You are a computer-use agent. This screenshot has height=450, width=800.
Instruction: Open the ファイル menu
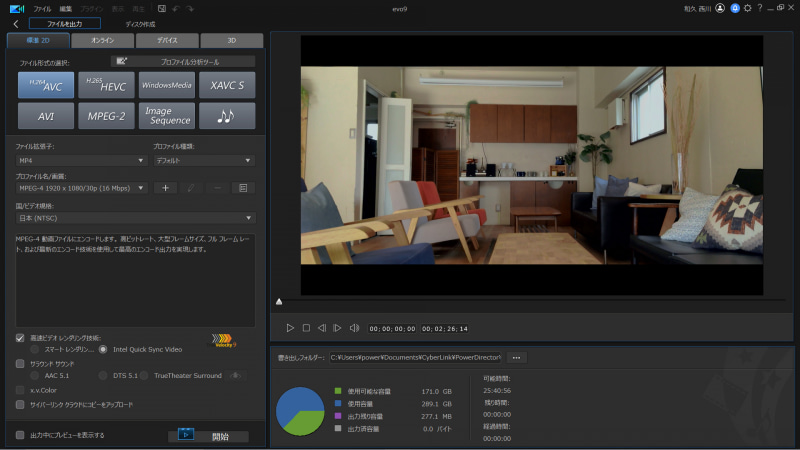pyautogui.click(x=42, y=9)
